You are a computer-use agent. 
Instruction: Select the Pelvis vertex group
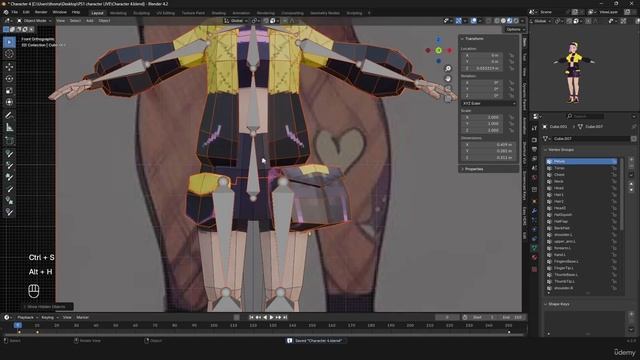(582, 162)
